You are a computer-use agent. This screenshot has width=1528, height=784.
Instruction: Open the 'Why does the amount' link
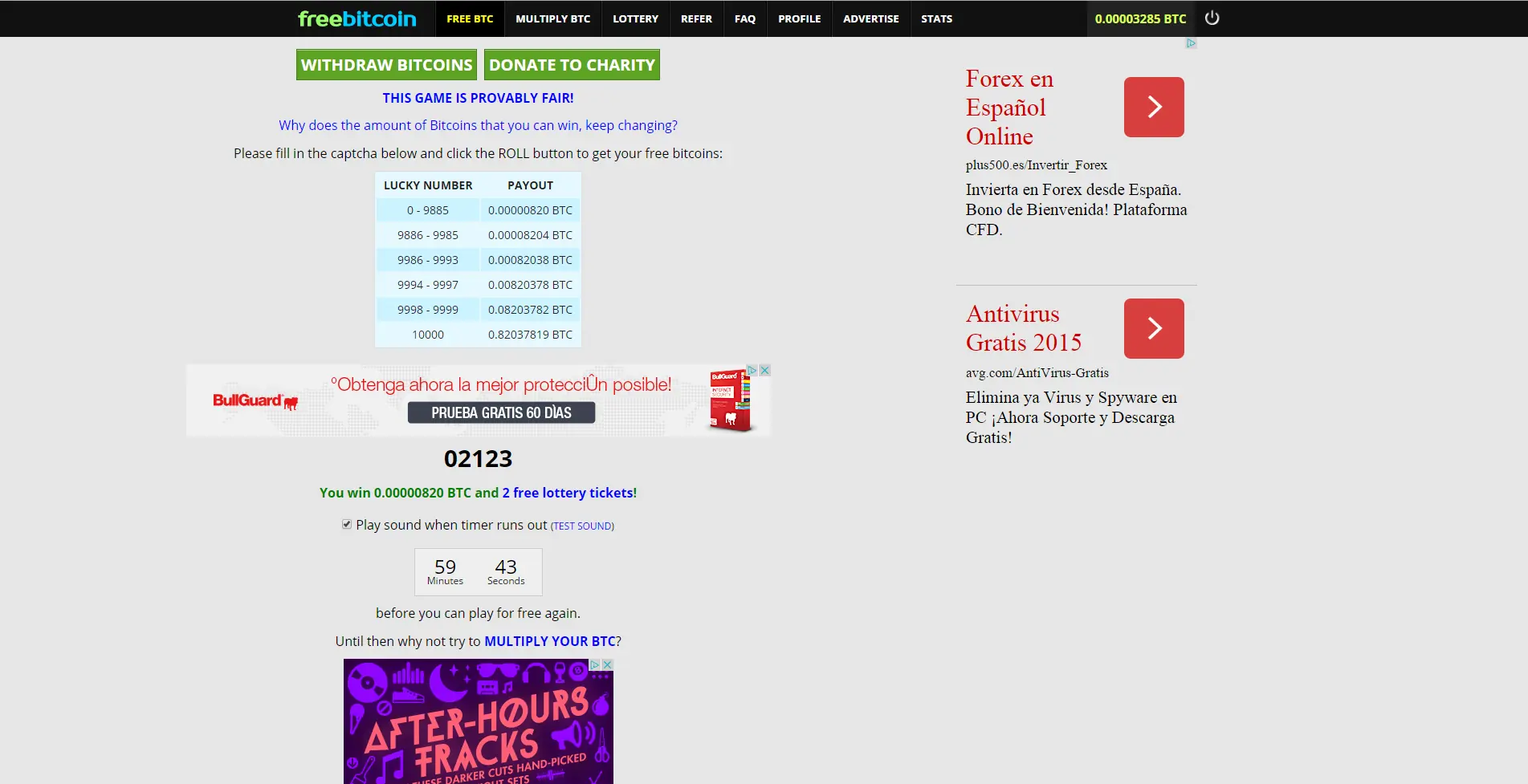pyautogui.click(x=478, y=125)
